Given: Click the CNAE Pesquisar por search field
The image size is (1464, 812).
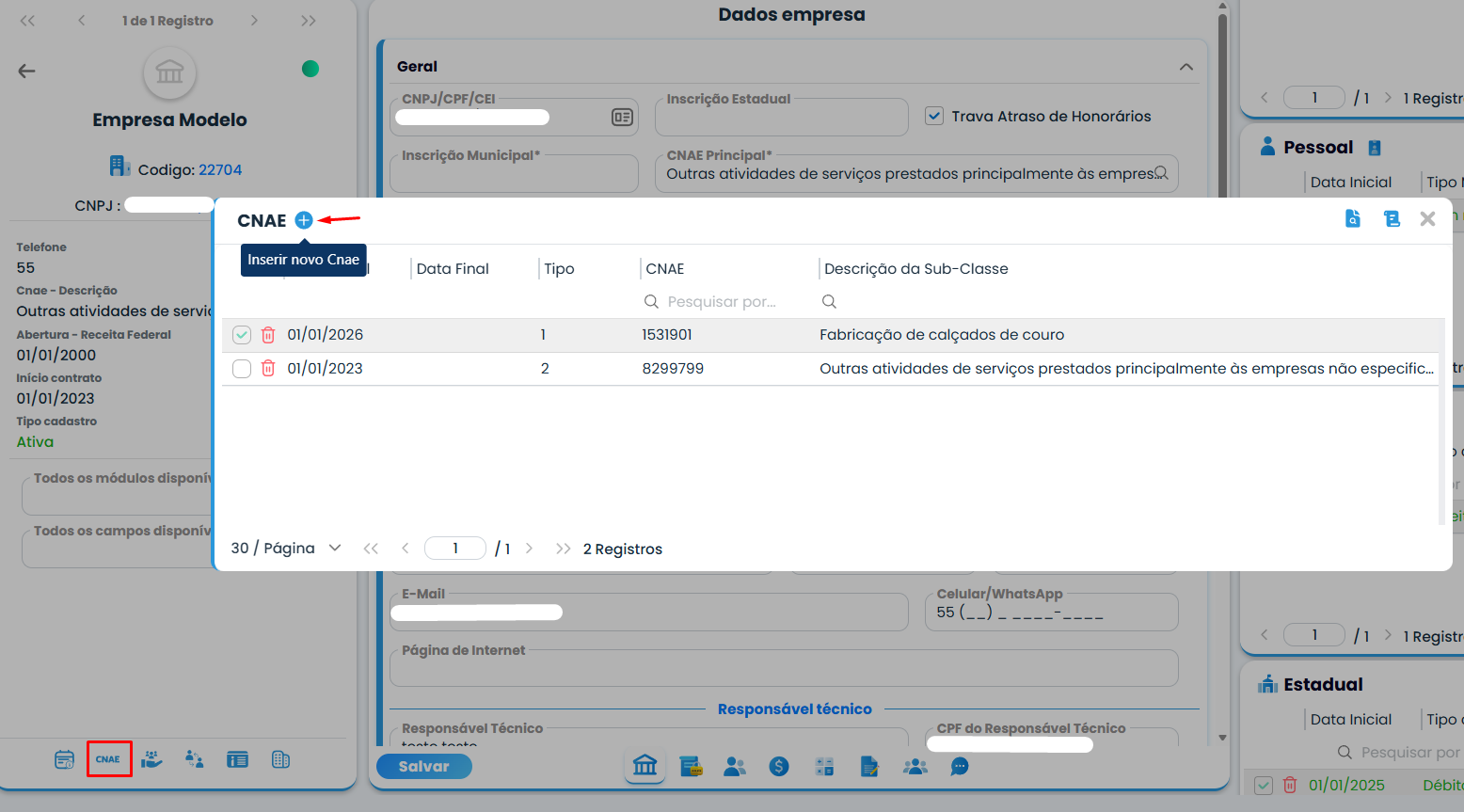Looking at the screenshot, I should (722, 302).
